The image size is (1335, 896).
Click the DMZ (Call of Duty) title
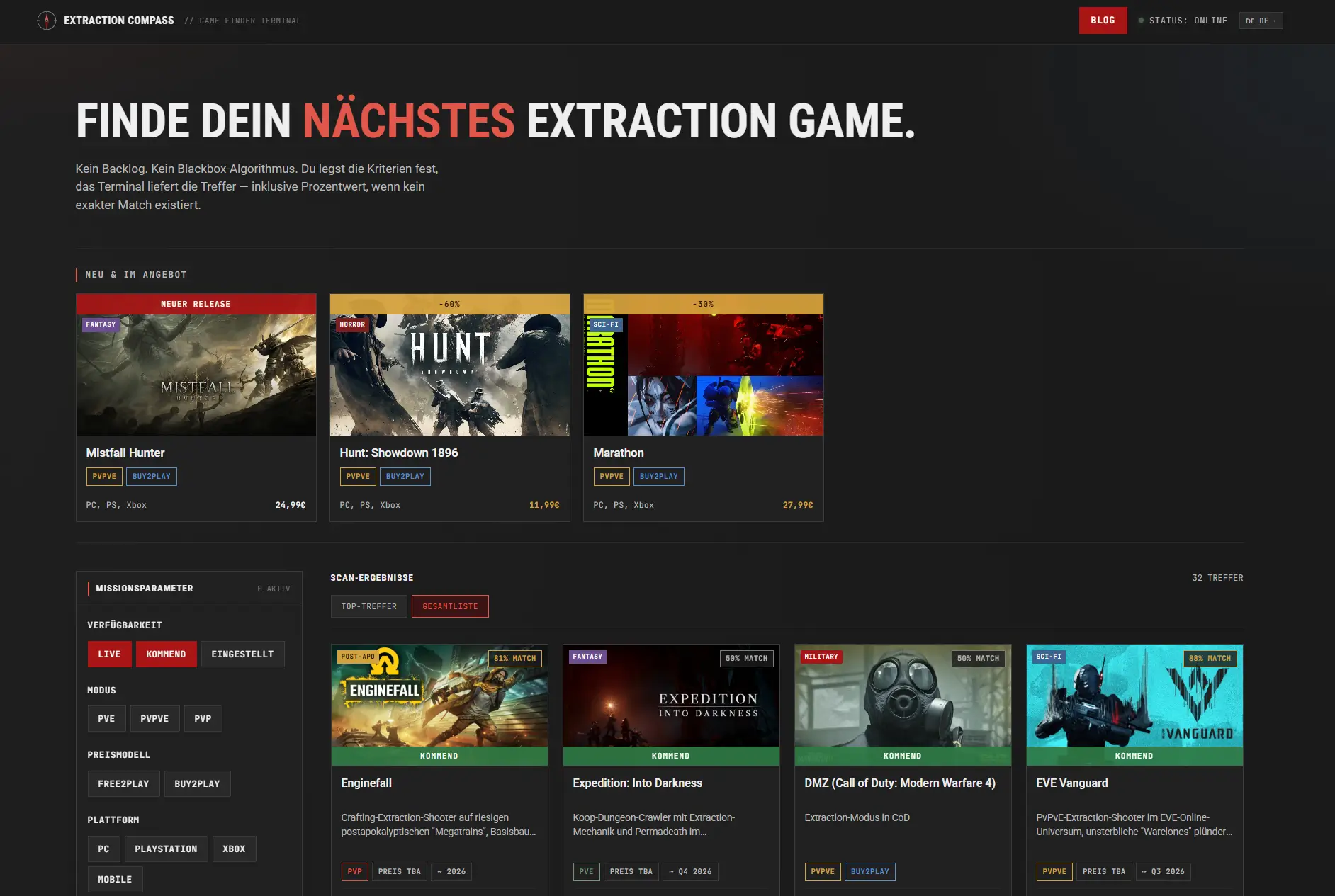click(900, 783)
